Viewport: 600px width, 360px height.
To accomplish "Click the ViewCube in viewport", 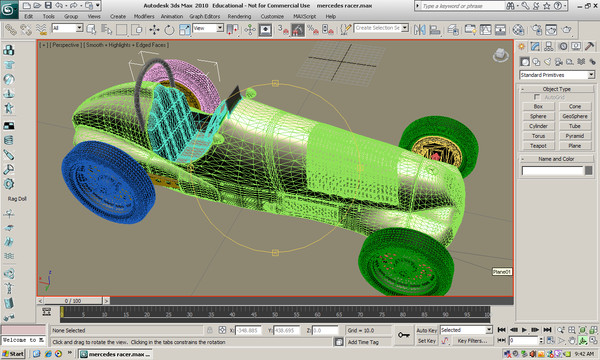I will [501, 55].
